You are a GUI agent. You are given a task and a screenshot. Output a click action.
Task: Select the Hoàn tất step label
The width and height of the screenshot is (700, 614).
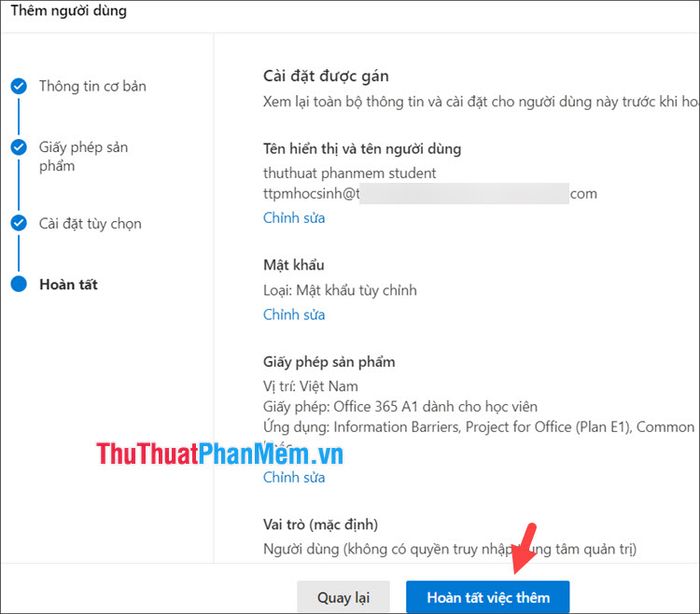[x=68, y=284]
